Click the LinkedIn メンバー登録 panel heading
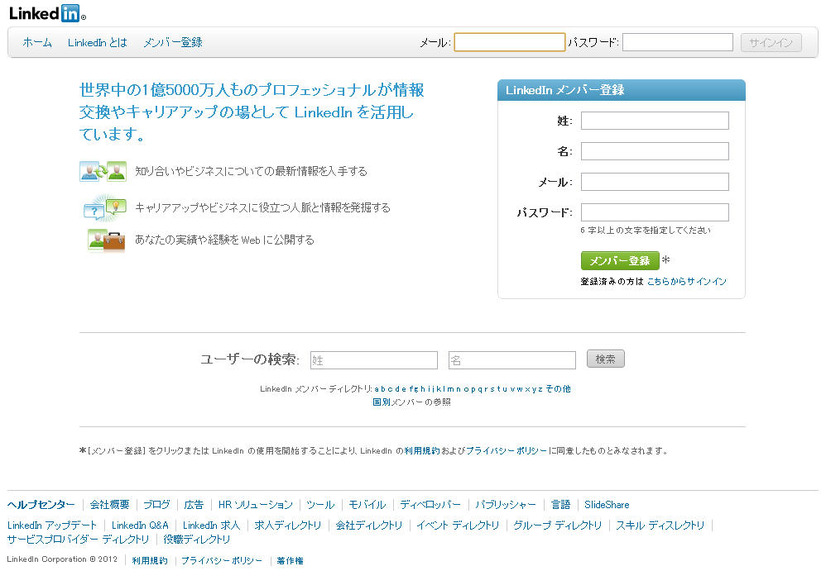The height and width of the screenshot is (585, 826). [x=565, y=90]
